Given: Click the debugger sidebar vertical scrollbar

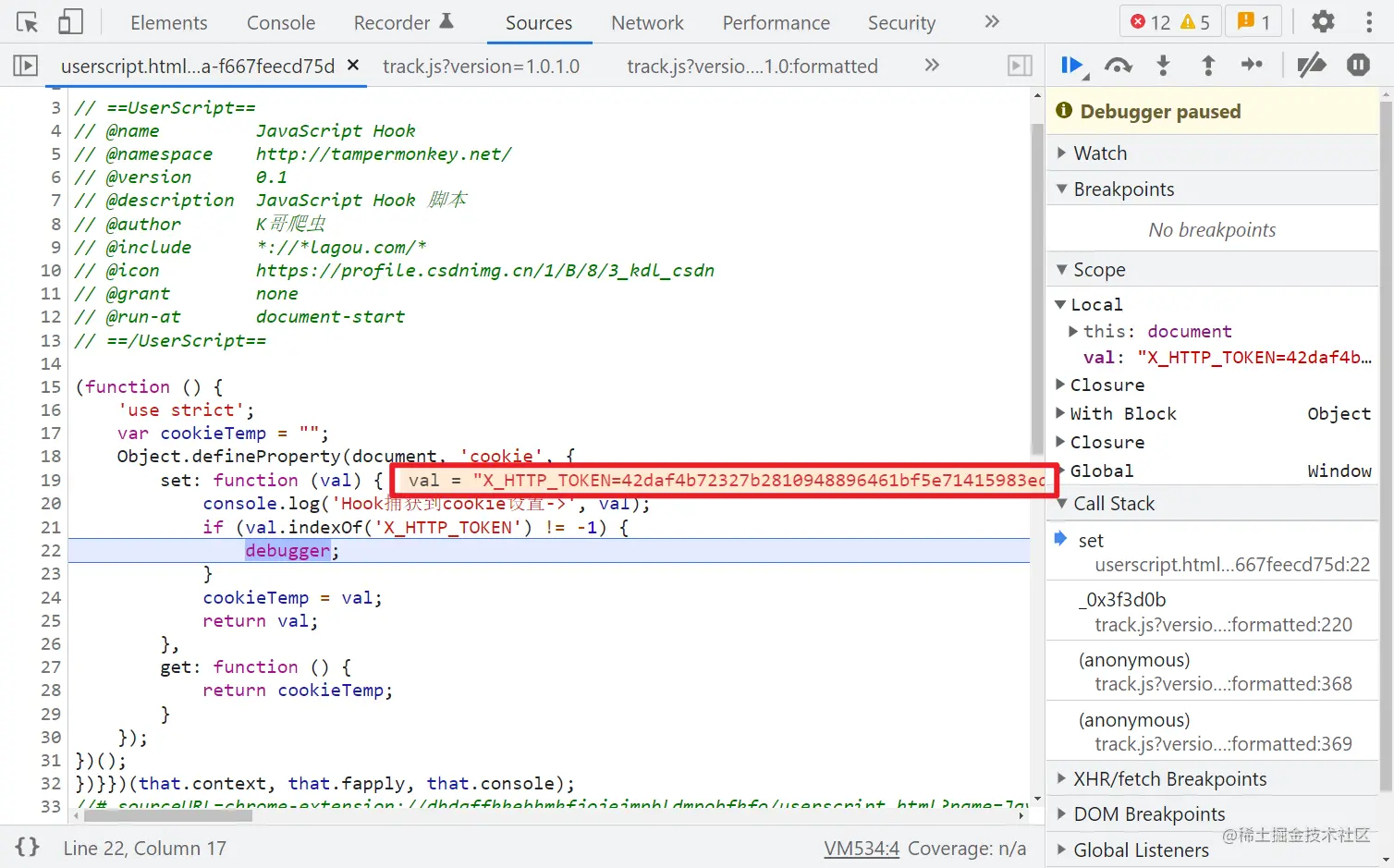Looking at the screenshot, I should pyautogui.click(x=1386, y=444).
